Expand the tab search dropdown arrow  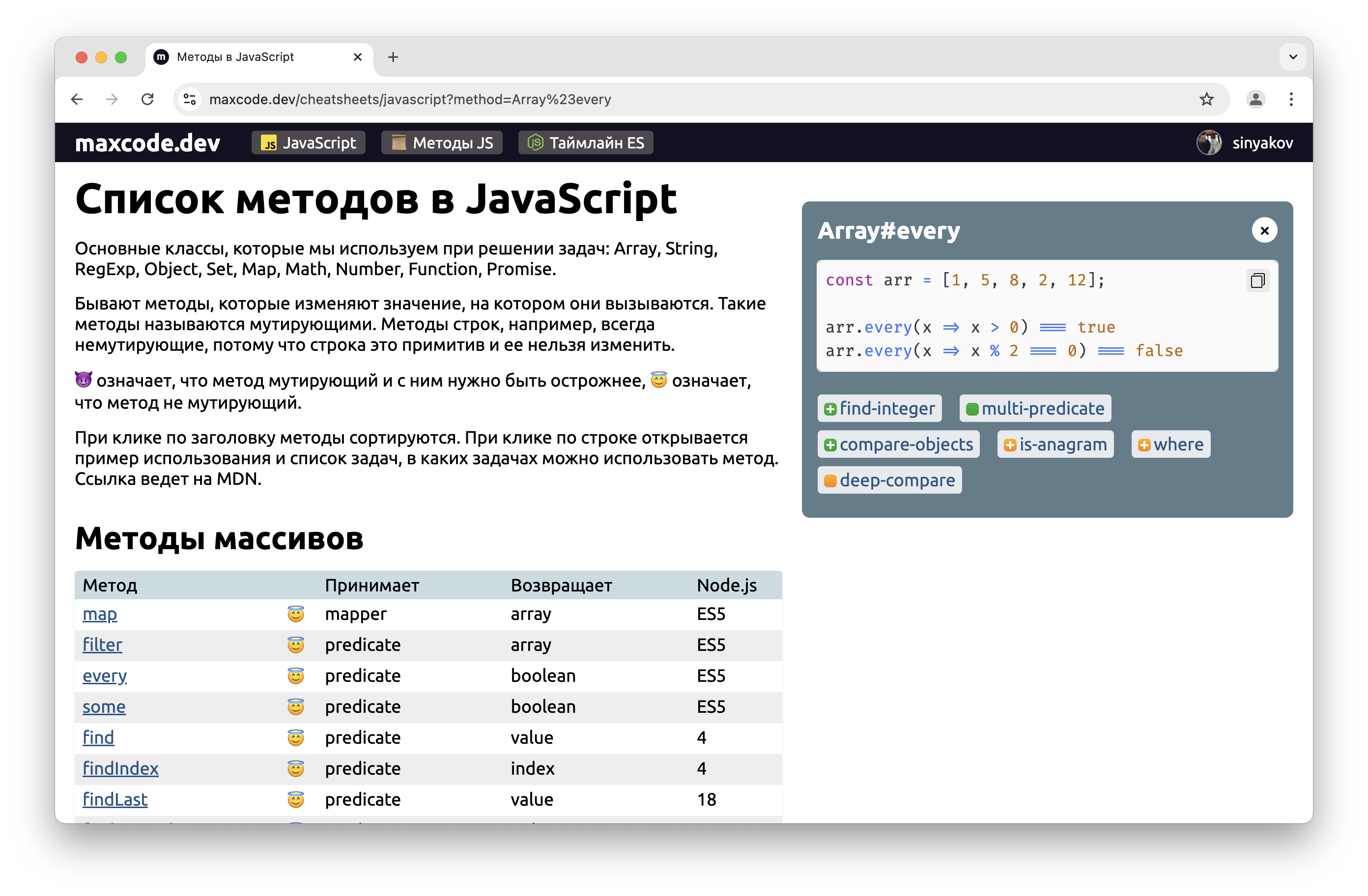pyautogui.click(x=1293, y=57)
